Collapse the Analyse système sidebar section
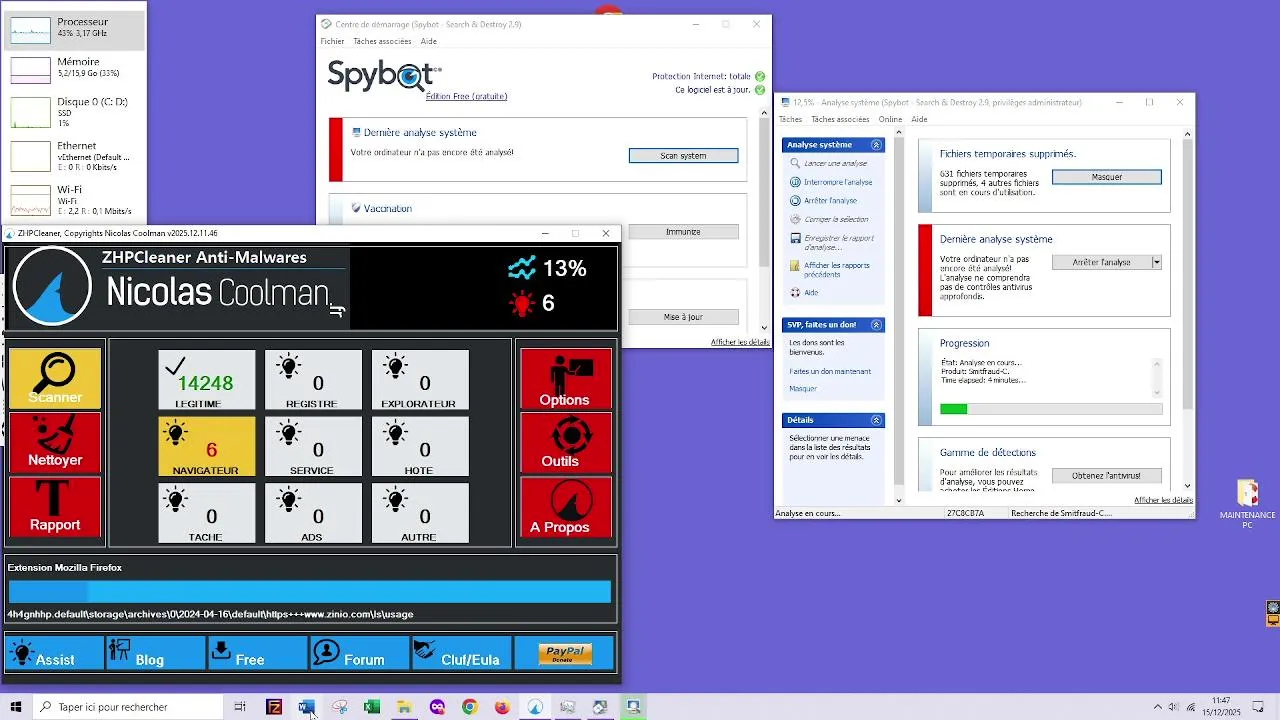This screenshot has height=720, width=1280. click(x=876, y=145)
